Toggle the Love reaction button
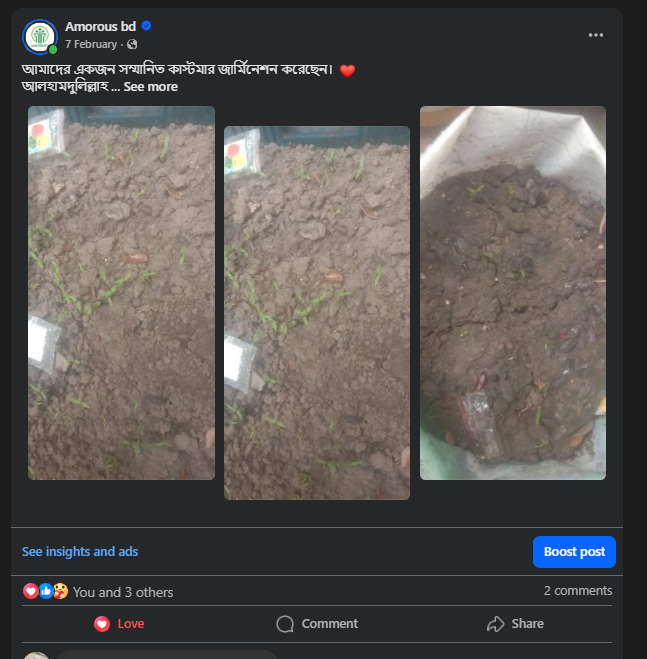This screenshot has height=659, width=647. (x=119, y=624)
